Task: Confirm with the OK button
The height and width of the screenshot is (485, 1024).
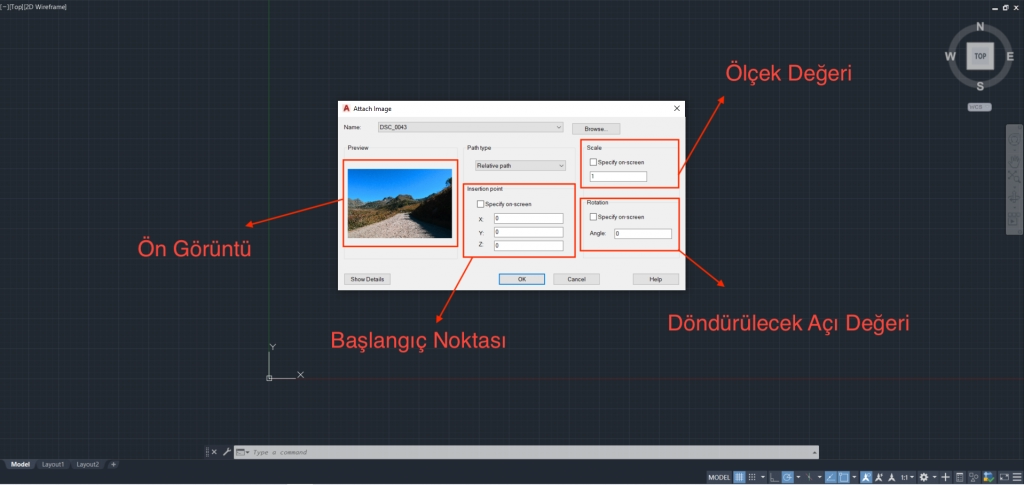Action: (522, 279)
